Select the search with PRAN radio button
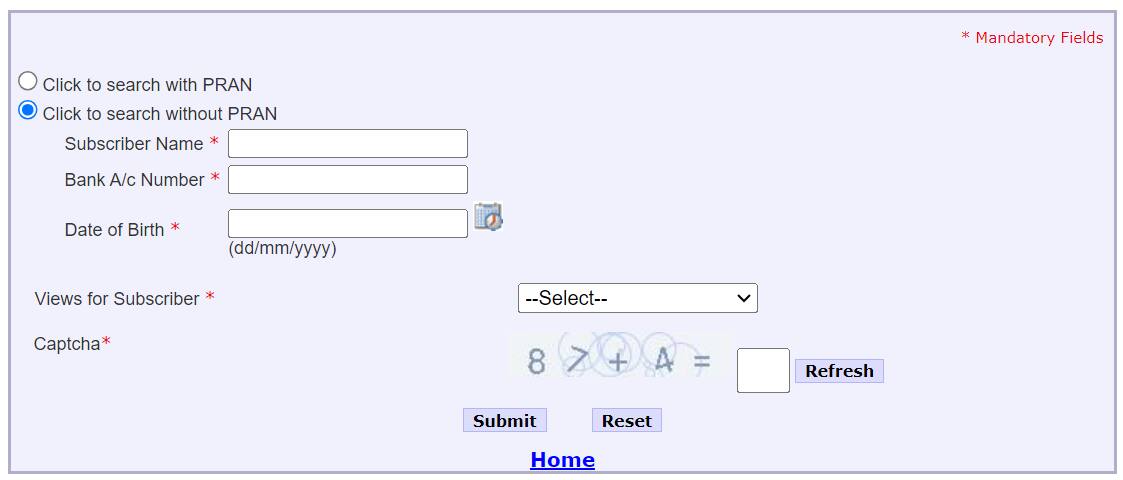 28,82
